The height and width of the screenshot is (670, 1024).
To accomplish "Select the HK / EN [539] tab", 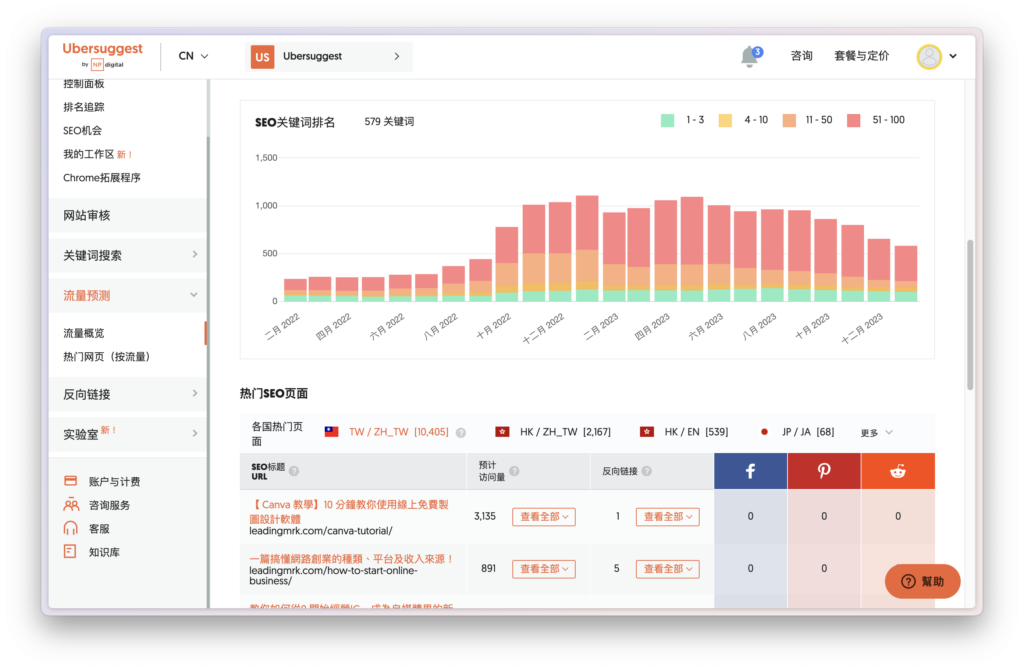I will (696, 432).
